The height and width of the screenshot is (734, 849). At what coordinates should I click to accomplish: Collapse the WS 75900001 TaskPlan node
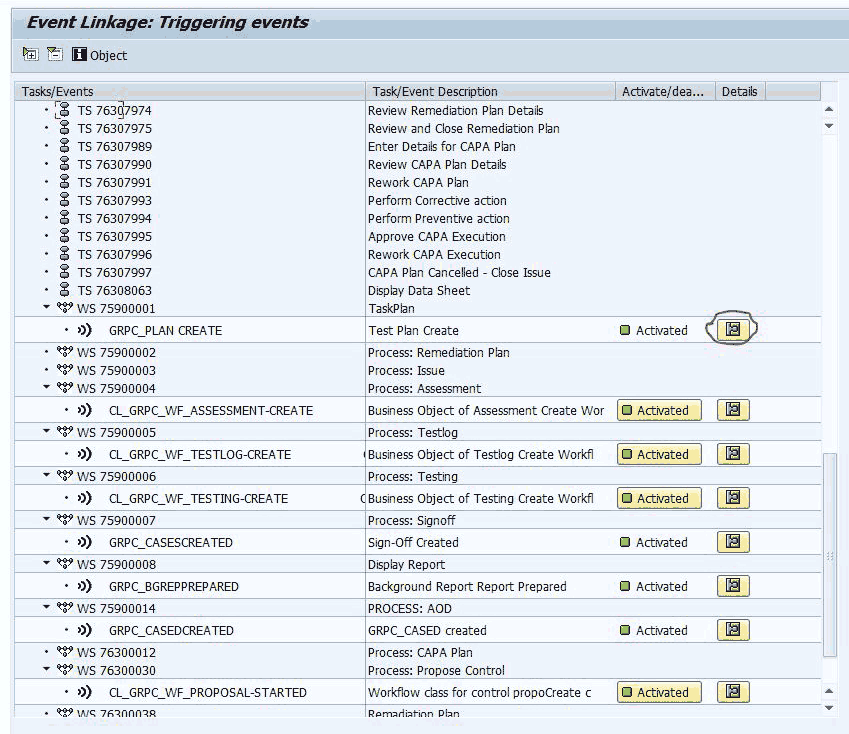click(x=46, y=309)
